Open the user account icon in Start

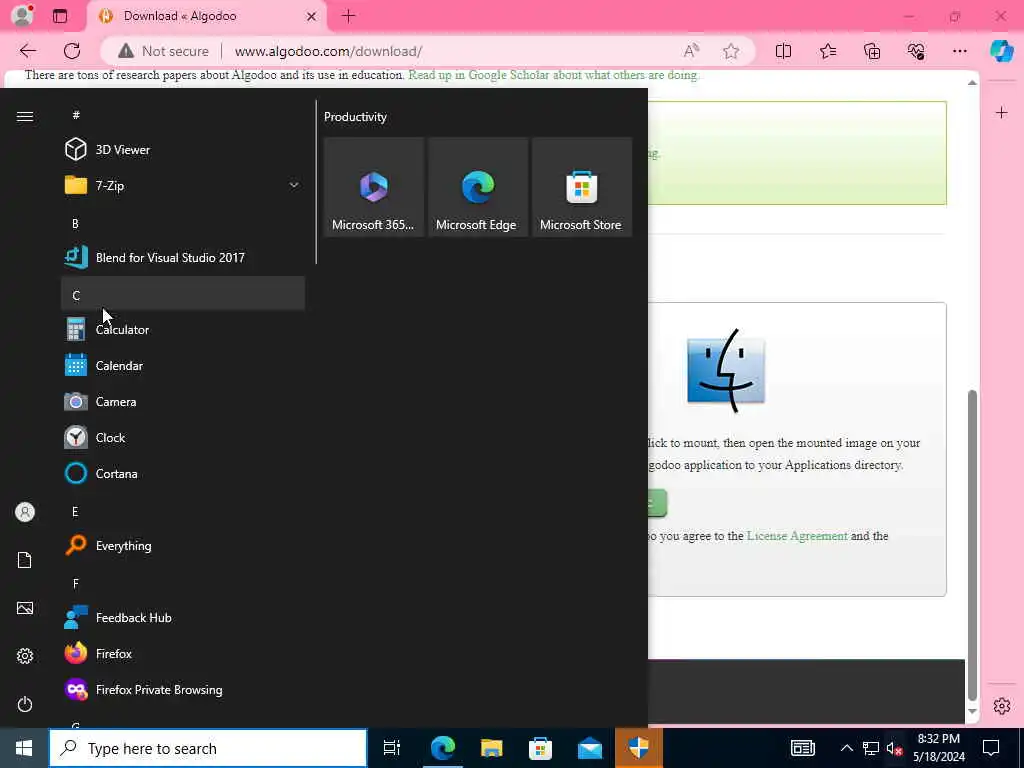tap(25, 512)
